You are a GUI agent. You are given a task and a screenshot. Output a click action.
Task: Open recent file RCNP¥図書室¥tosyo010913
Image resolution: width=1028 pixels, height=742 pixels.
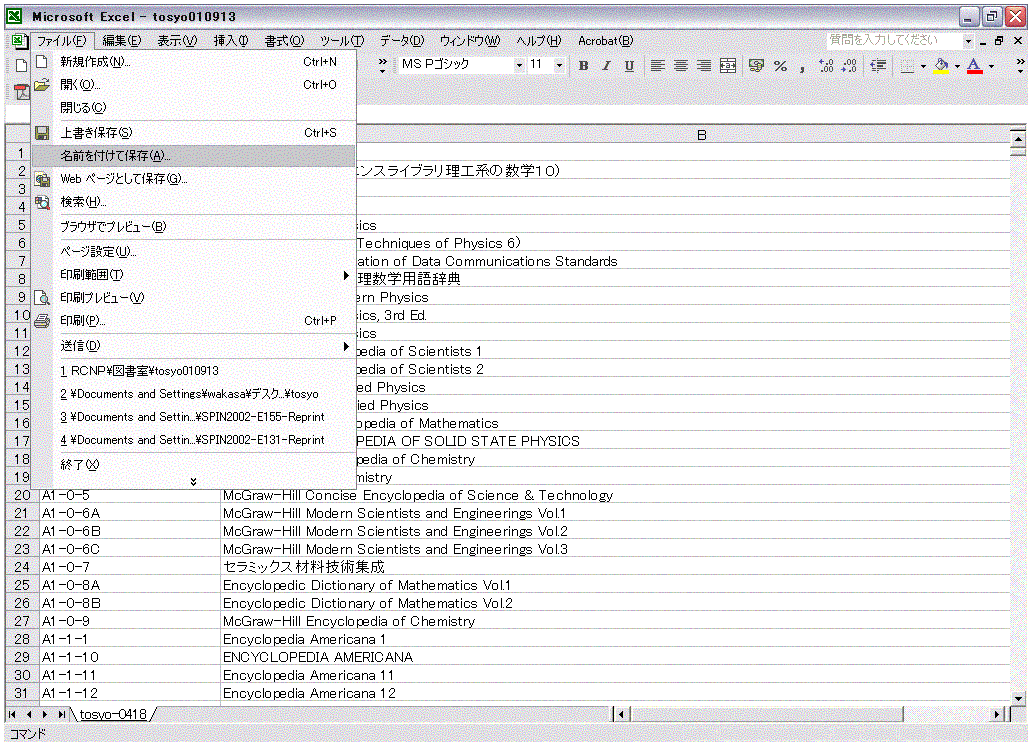138,370
